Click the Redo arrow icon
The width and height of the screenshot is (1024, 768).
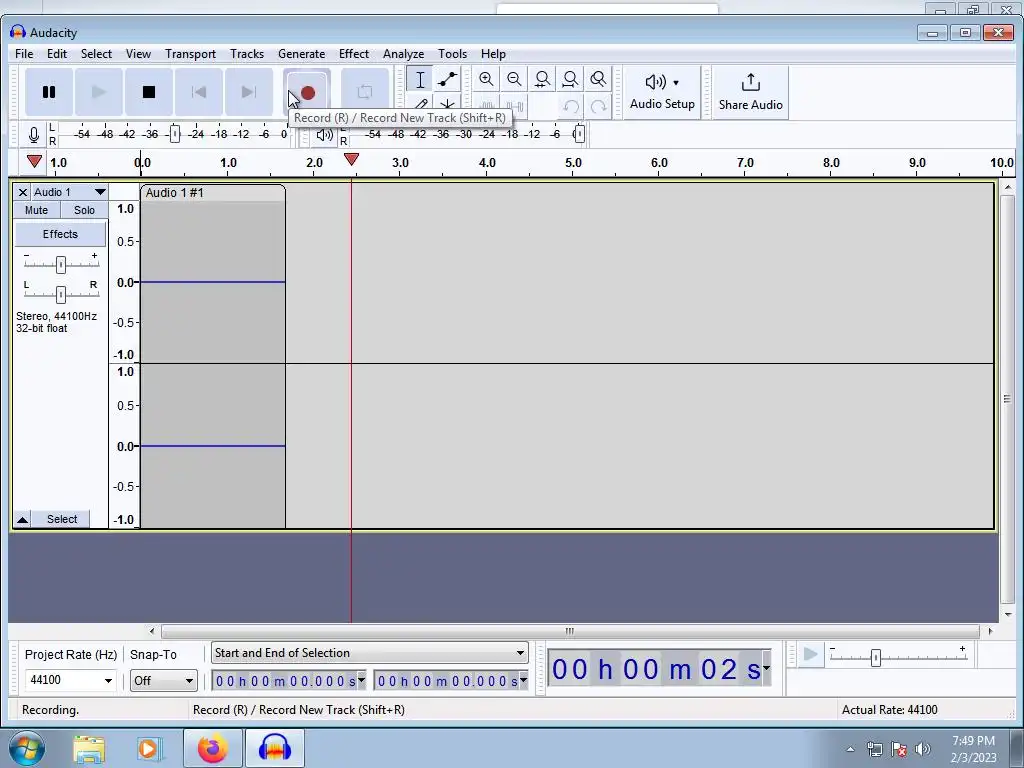coord(598,107)
